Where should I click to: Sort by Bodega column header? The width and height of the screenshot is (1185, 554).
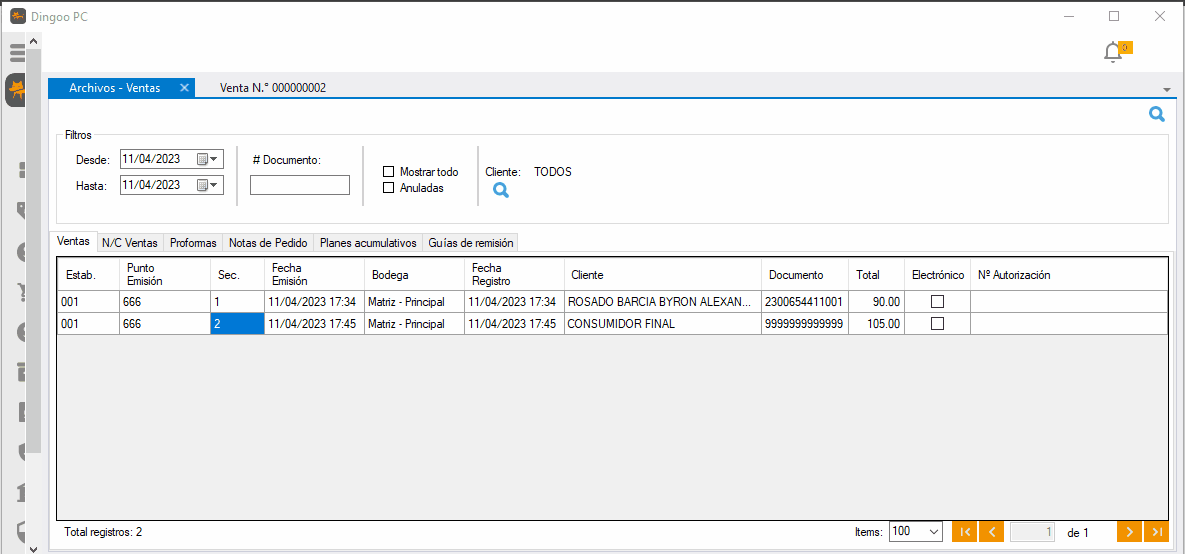click(414, 274)
